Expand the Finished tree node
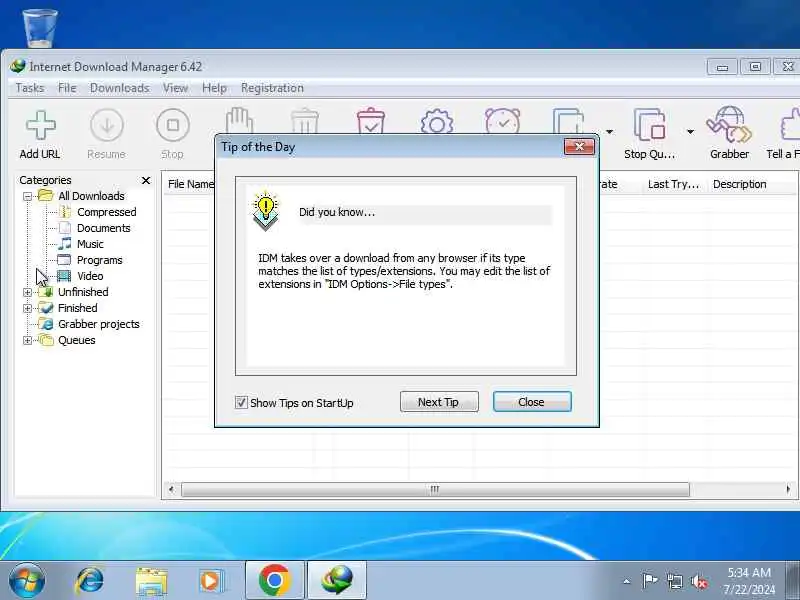The height and width of the screenshot is (600, 800). (28, 308)
